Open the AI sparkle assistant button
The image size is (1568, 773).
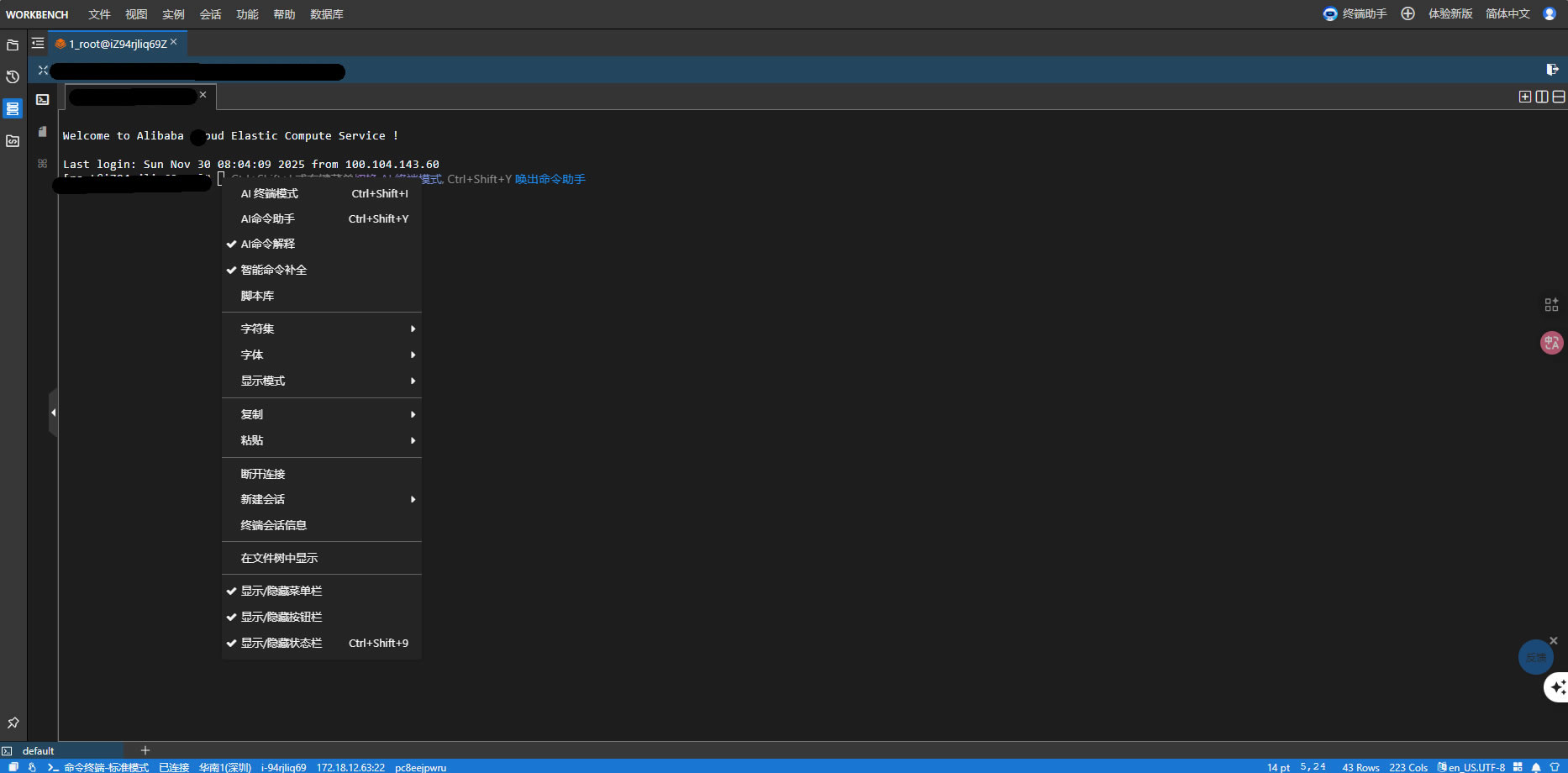tap(1557, 687)
